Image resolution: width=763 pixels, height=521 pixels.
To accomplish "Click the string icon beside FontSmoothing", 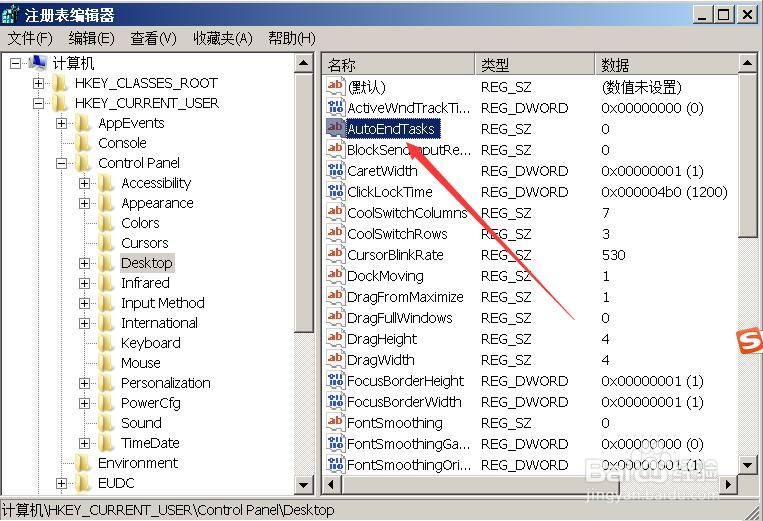I will click(x=335, y=422).
